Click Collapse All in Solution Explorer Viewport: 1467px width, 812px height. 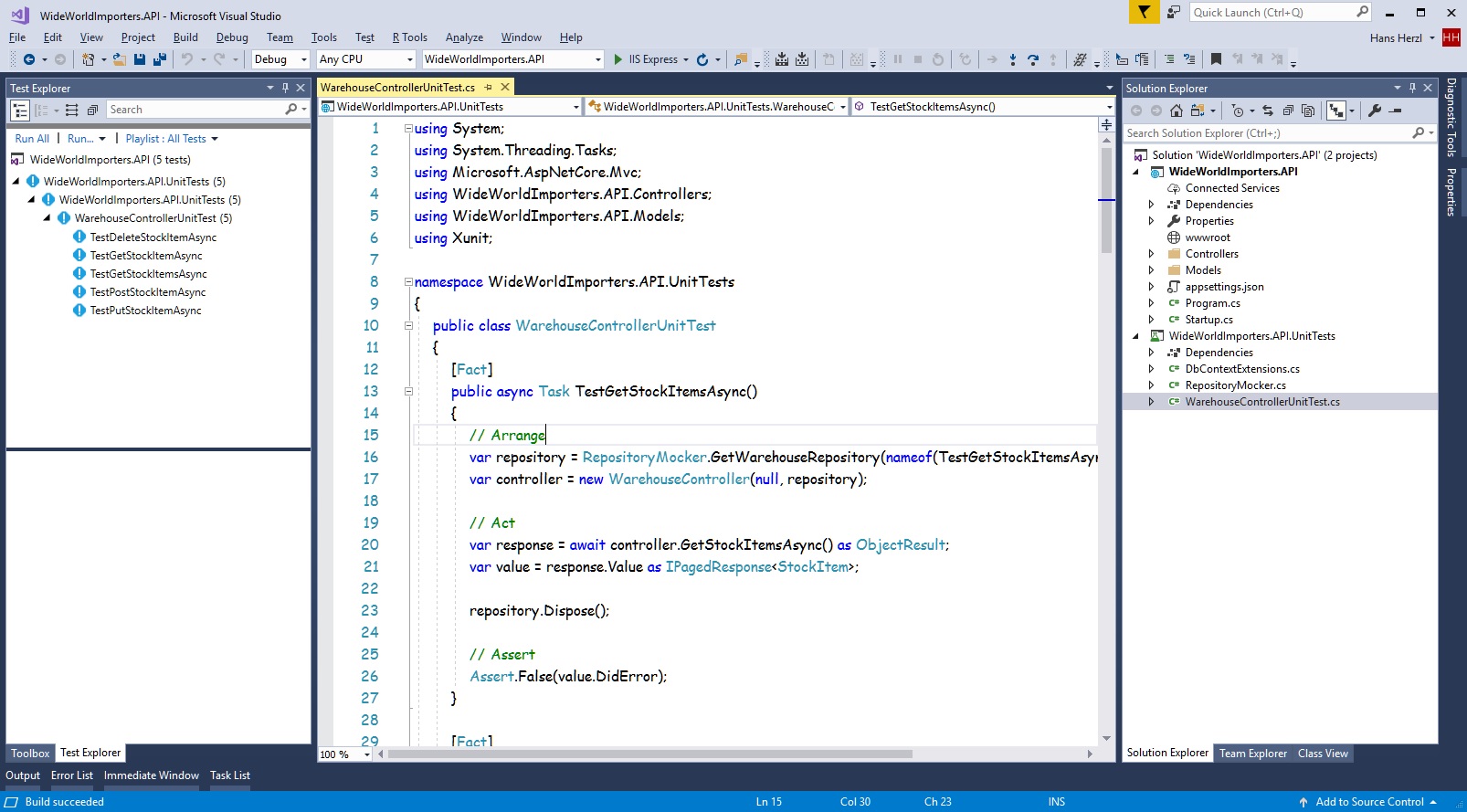1288,111
